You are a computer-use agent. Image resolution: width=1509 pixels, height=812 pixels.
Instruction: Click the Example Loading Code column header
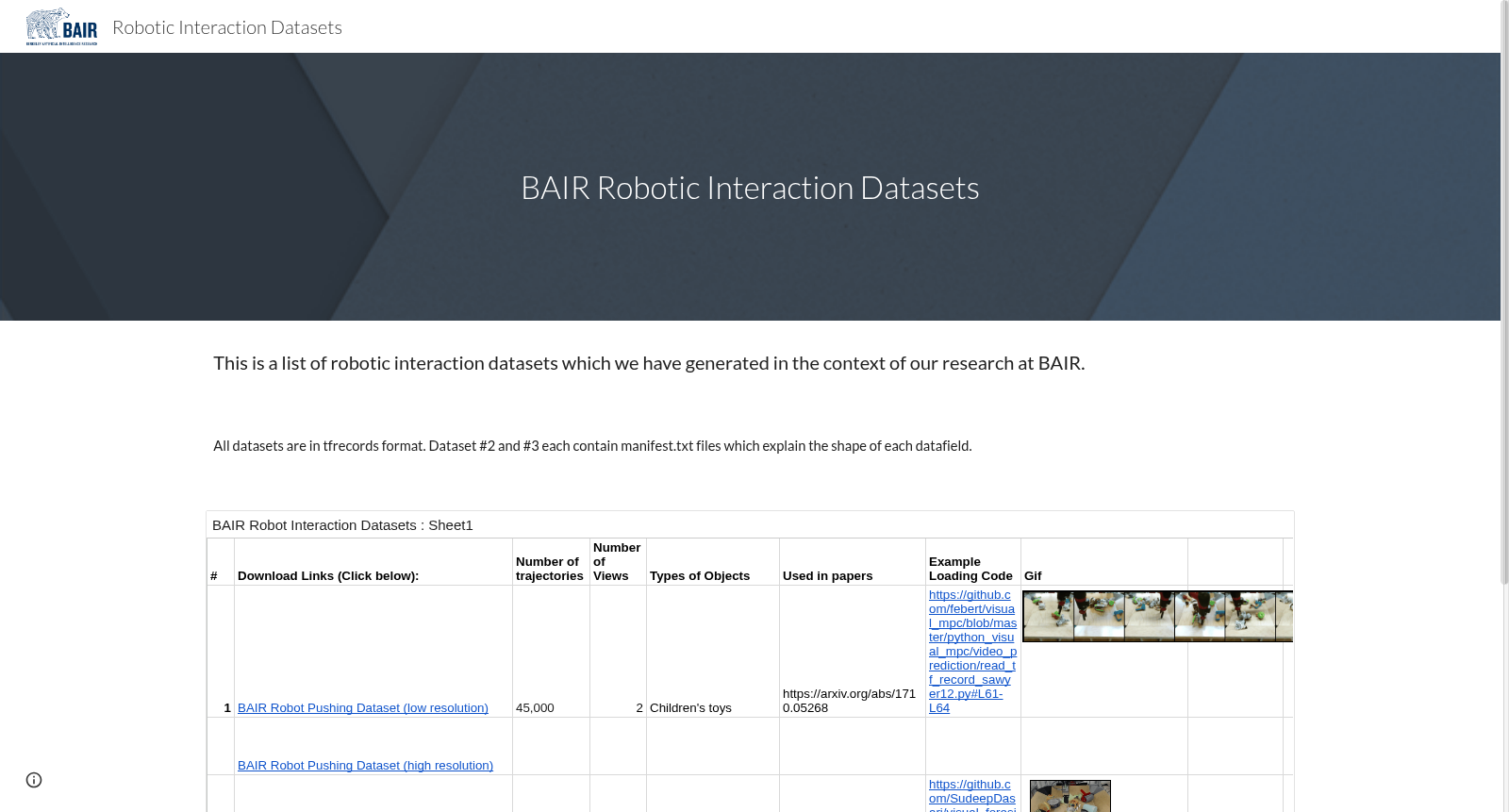click(x=973, y=562)
